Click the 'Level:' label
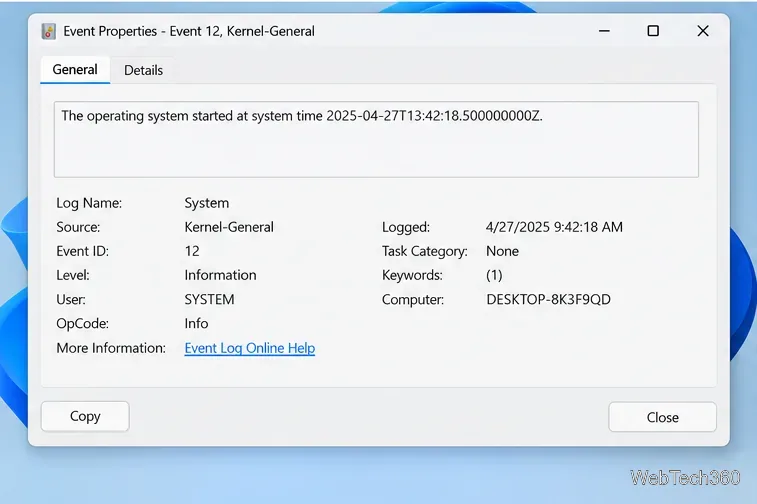The width and height of the screenshot is (757, 504). pyautogui.click(x=72, y=275)
